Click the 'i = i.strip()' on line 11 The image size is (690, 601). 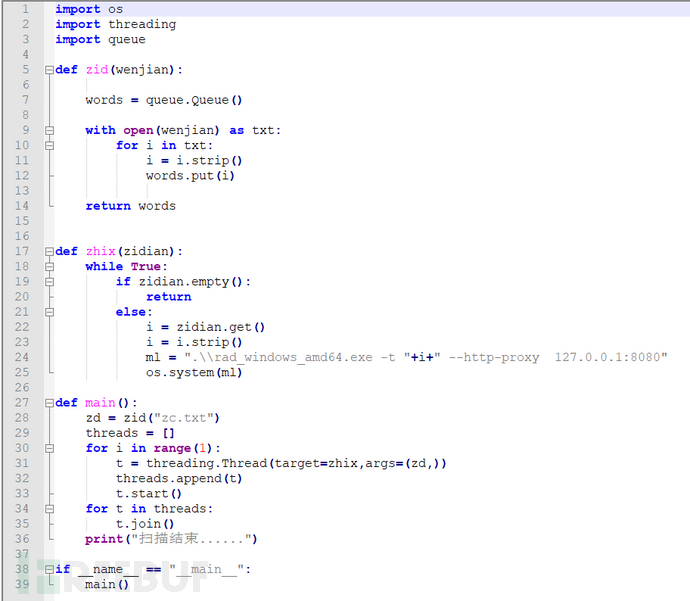(194, 161)
